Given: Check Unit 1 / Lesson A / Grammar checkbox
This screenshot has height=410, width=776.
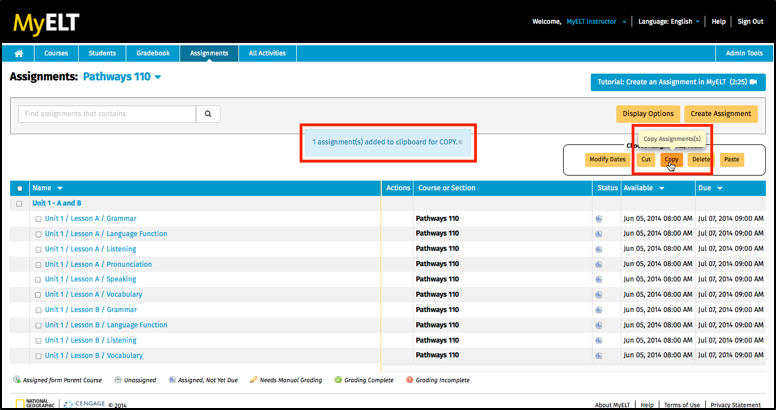Looking at the screenshot, I should 38,219.
